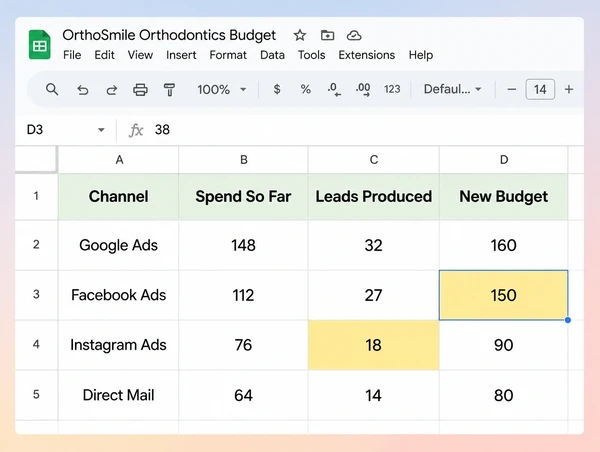Select cell with spend value 112
The image size is (600, 452).
pos(243,295)
